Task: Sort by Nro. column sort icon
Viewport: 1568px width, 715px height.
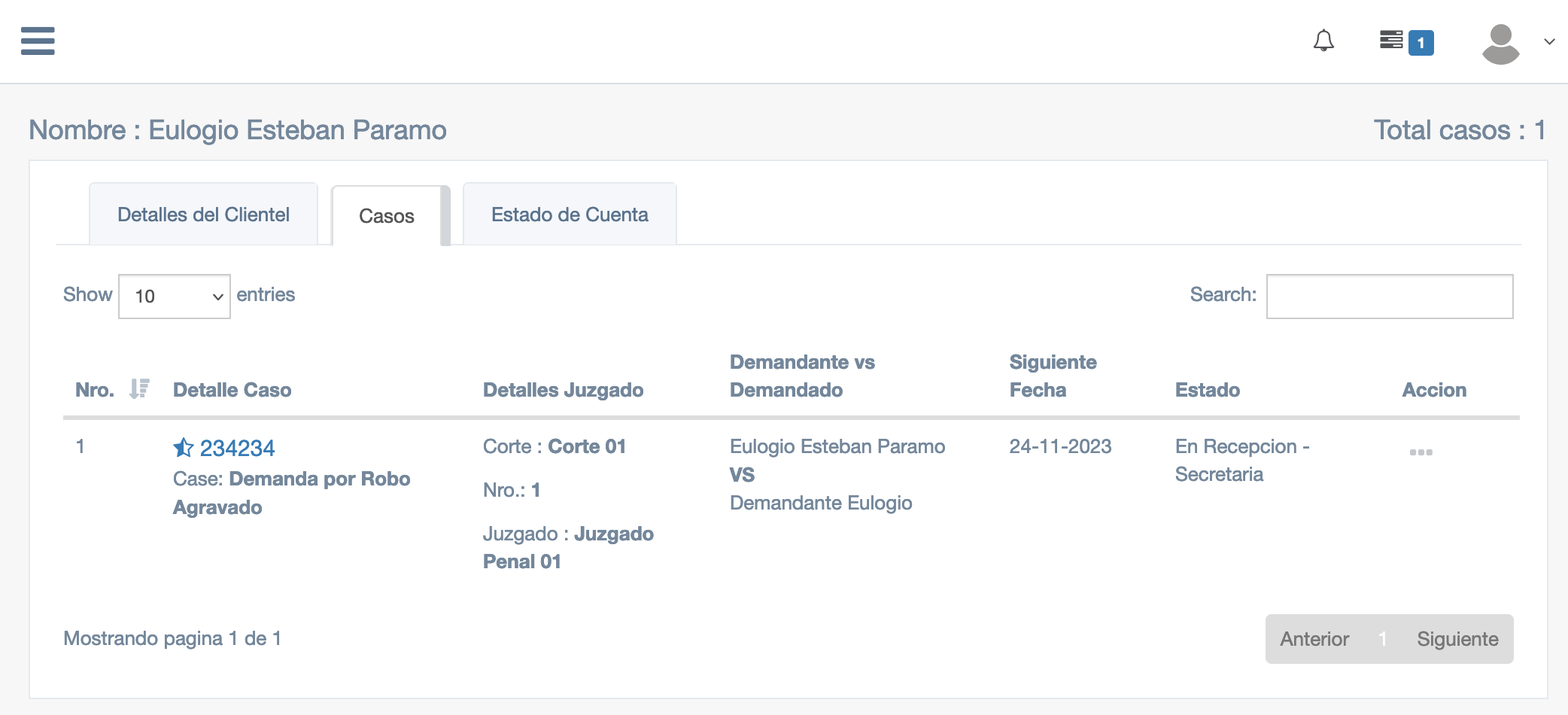Action: pyautogui.click(x=139, y=388)
